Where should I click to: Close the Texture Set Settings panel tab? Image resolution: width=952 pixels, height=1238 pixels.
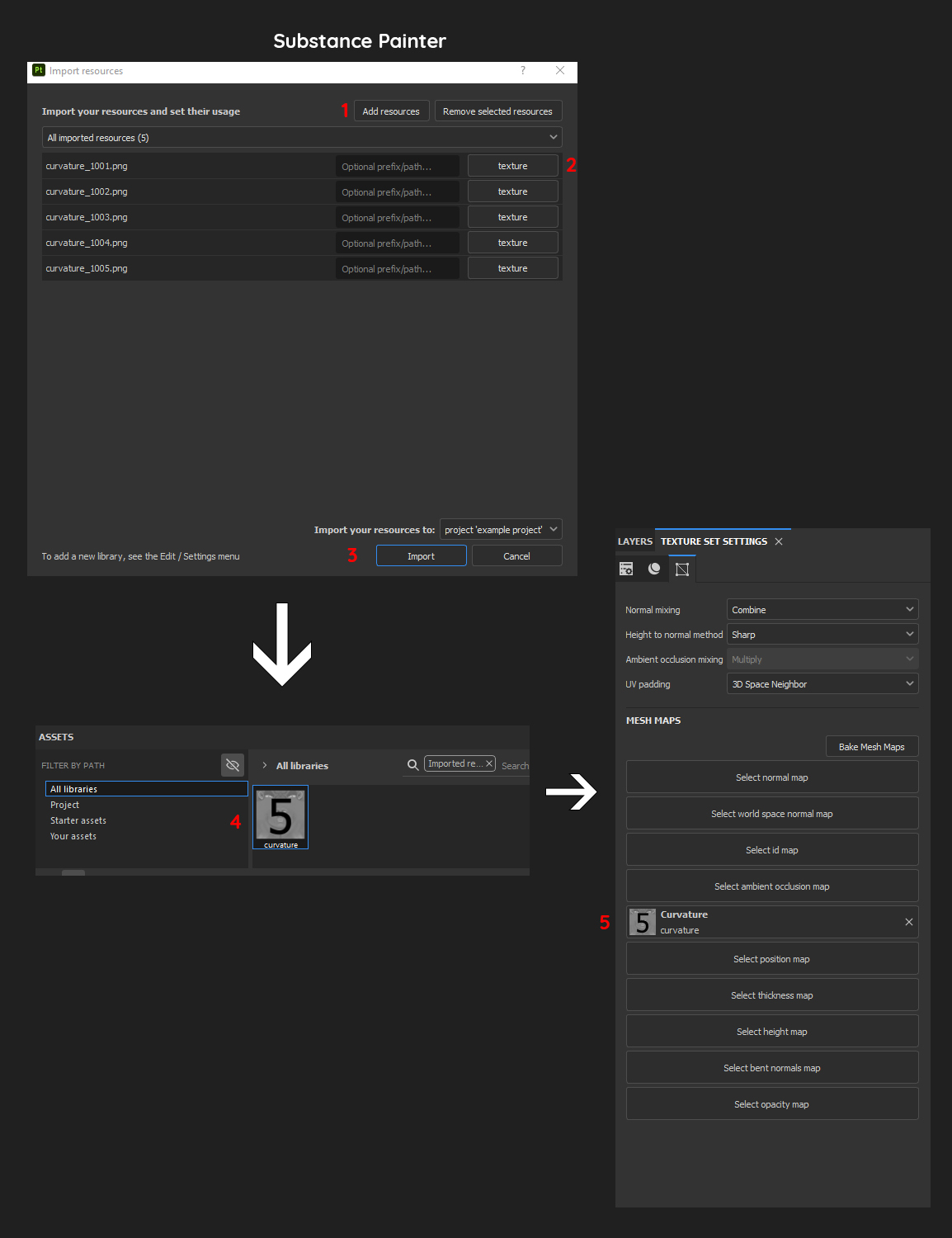[x=779, y=541]
